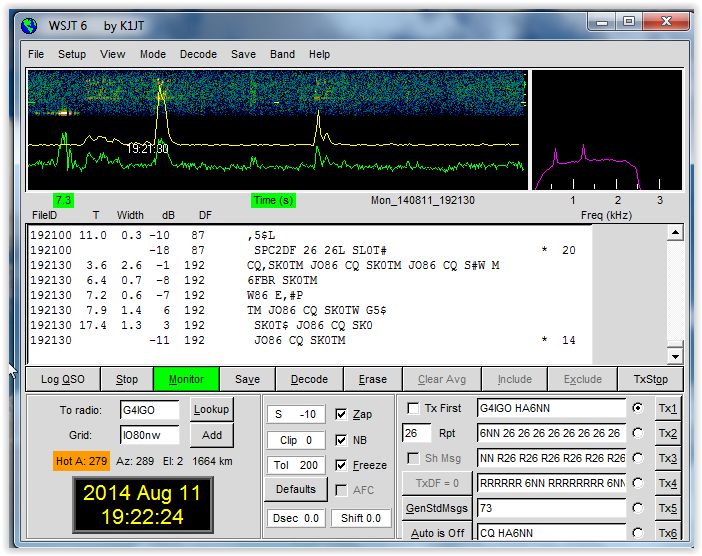Click the Clear Avg button
Viewport: 702px width, 556px height.
[x=442, y=379]
